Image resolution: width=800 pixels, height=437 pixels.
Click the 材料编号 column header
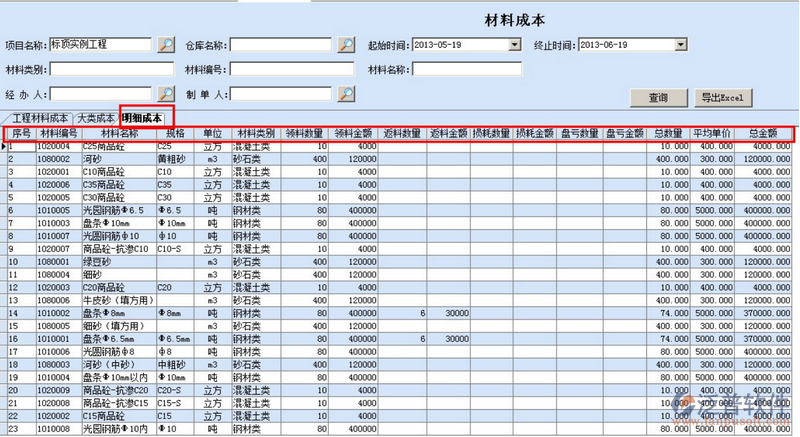pos(58,133)
